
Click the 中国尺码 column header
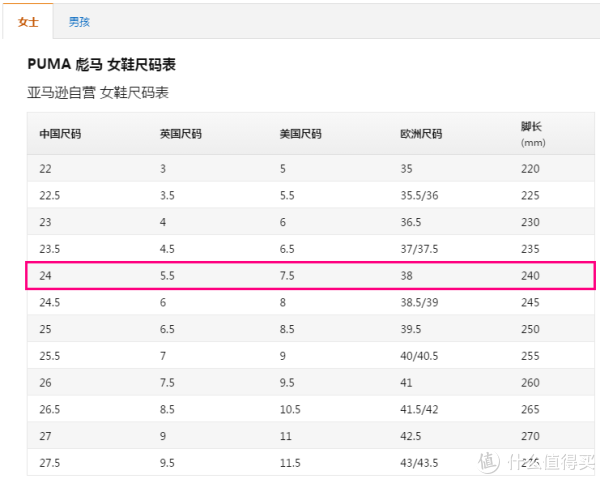click(x=60, y=134)
